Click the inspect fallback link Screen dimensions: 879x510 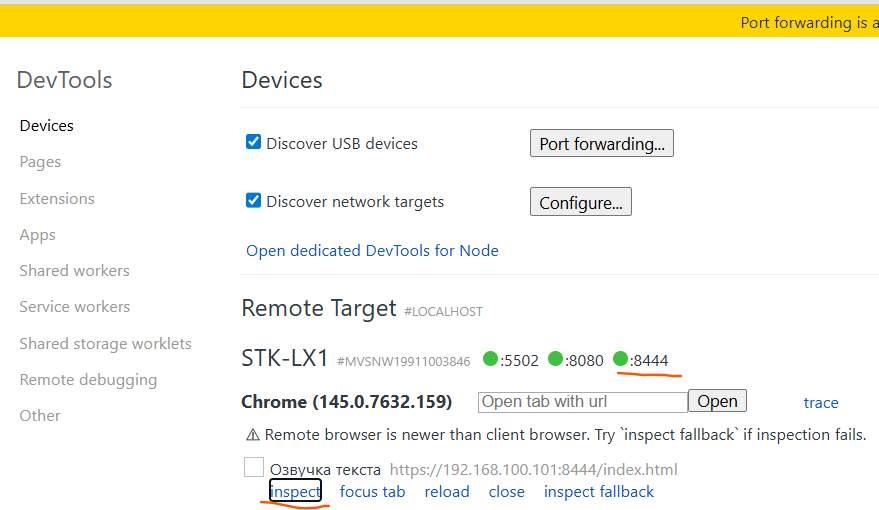598,491
